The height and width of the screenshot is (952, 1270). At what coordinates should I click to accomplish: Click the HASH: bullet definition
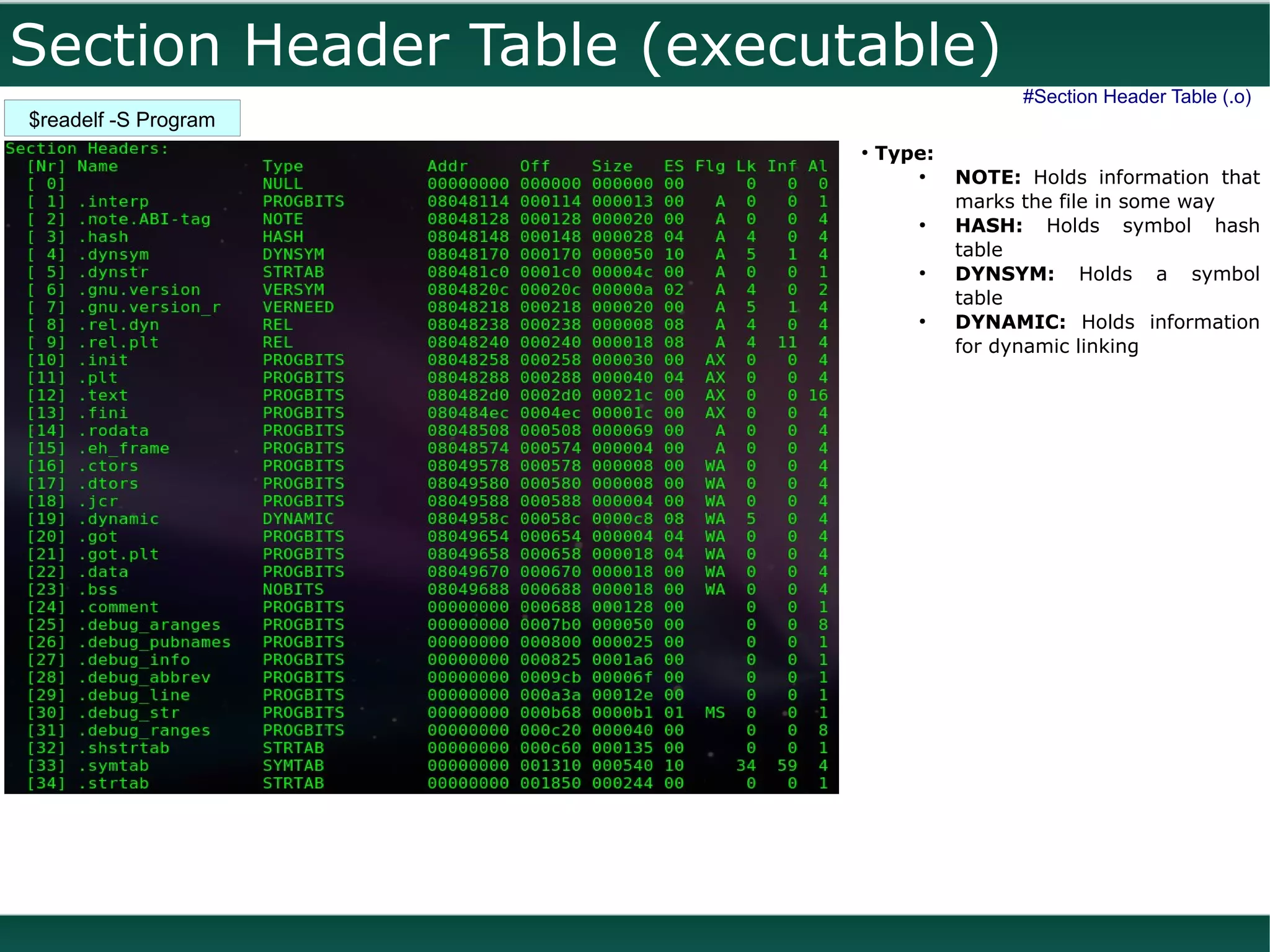[x=1108, y=238]
